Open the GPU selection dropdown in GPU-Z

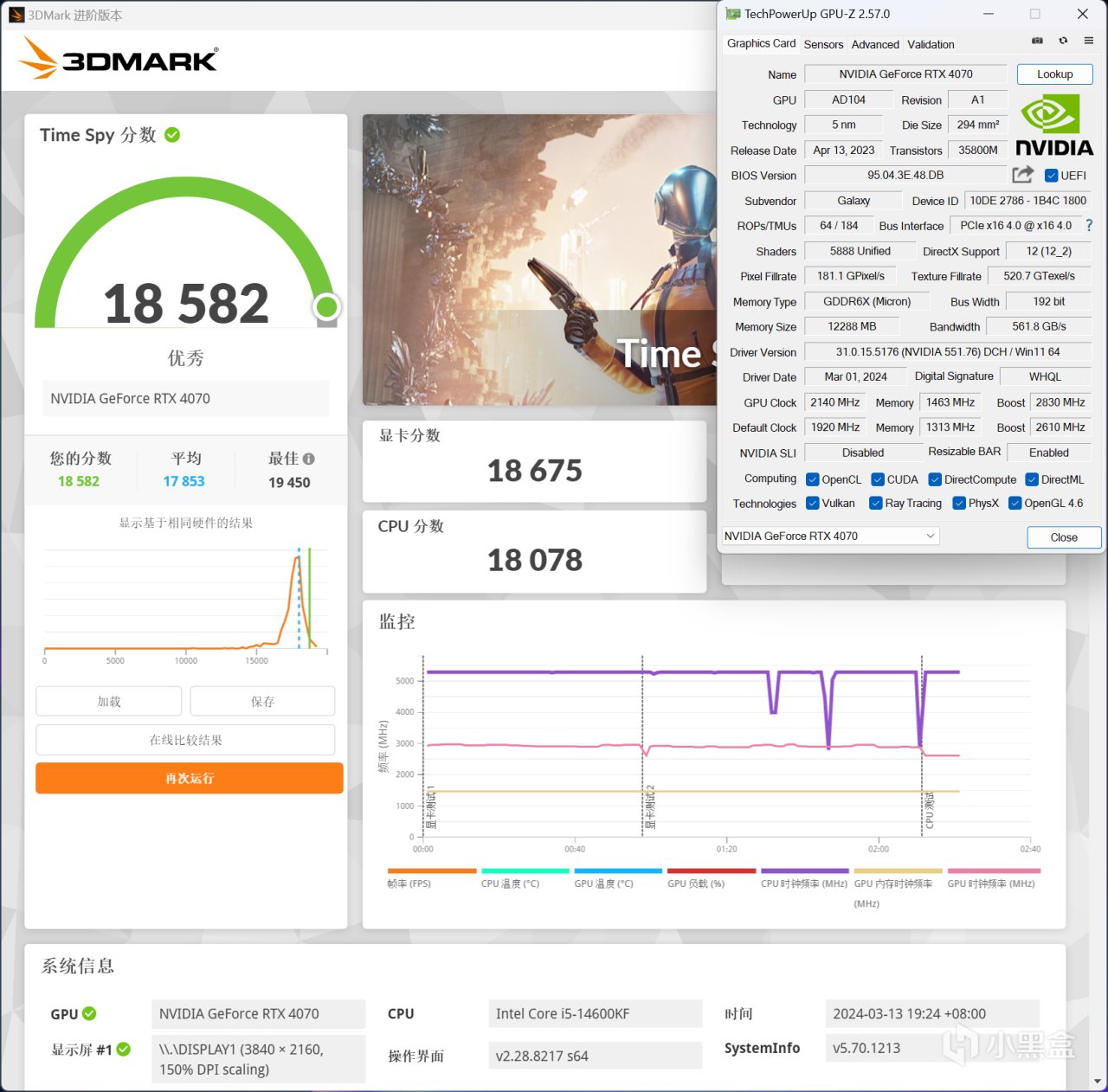(830, 536)
